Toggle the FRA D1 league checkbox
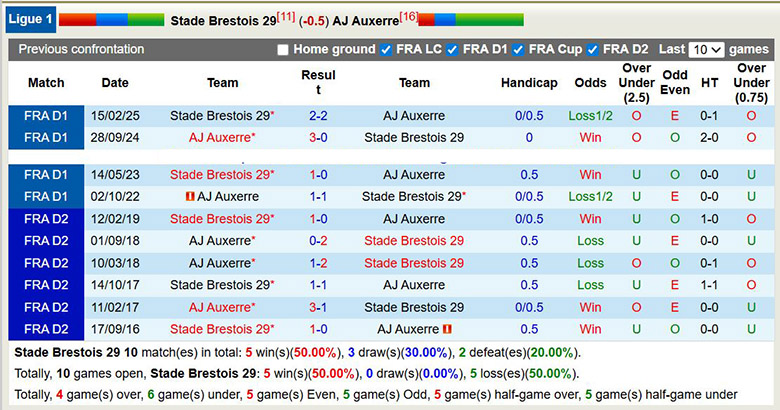This screenshot has width=780, height=410. click(x=452, y=50)
